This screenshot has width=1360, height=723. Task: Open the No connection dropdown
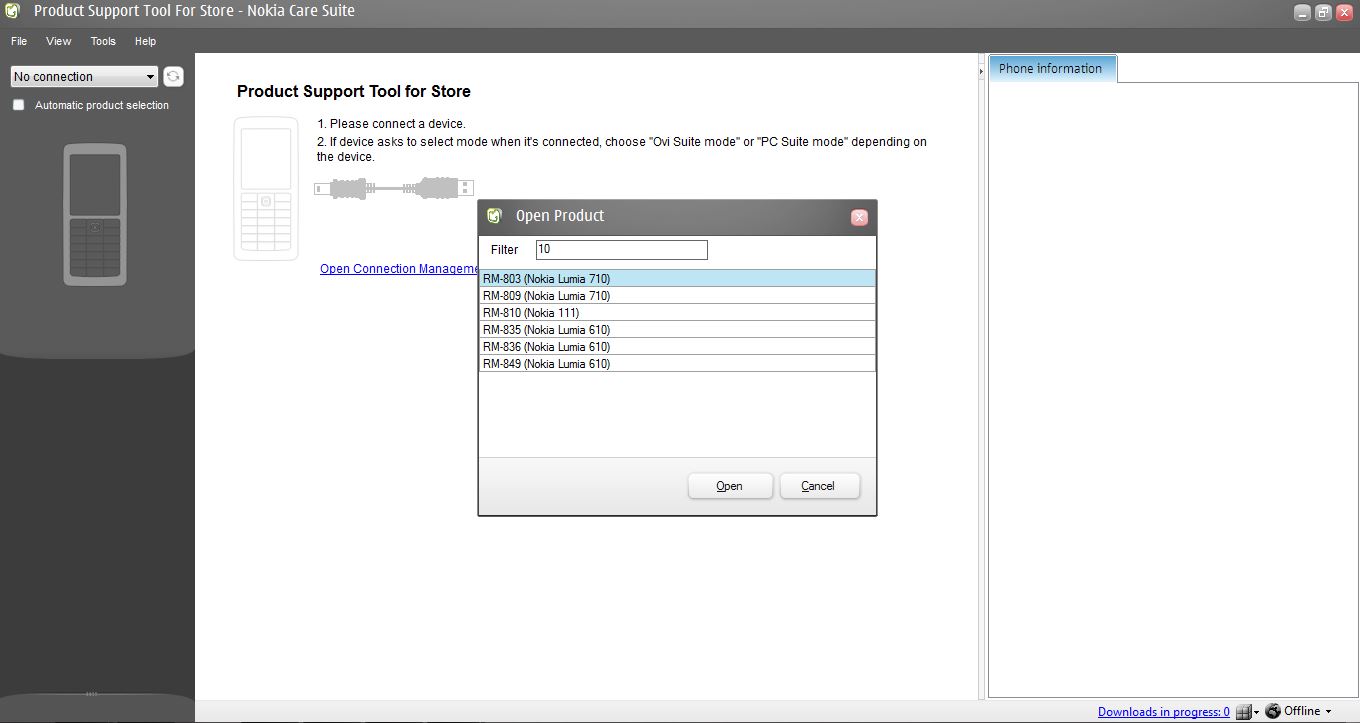[x=84, y=77]
